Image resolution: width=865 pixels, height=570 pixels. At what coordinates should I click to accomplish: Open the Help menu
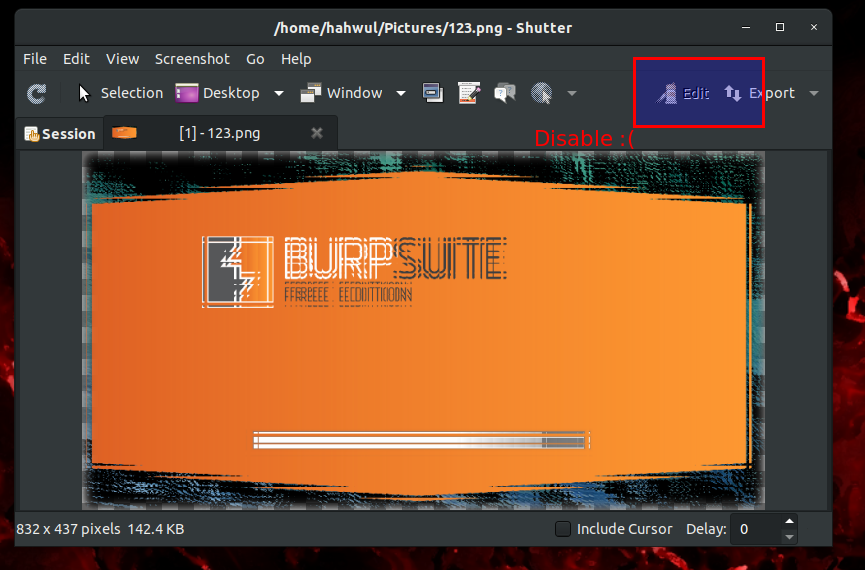[296, 59]
